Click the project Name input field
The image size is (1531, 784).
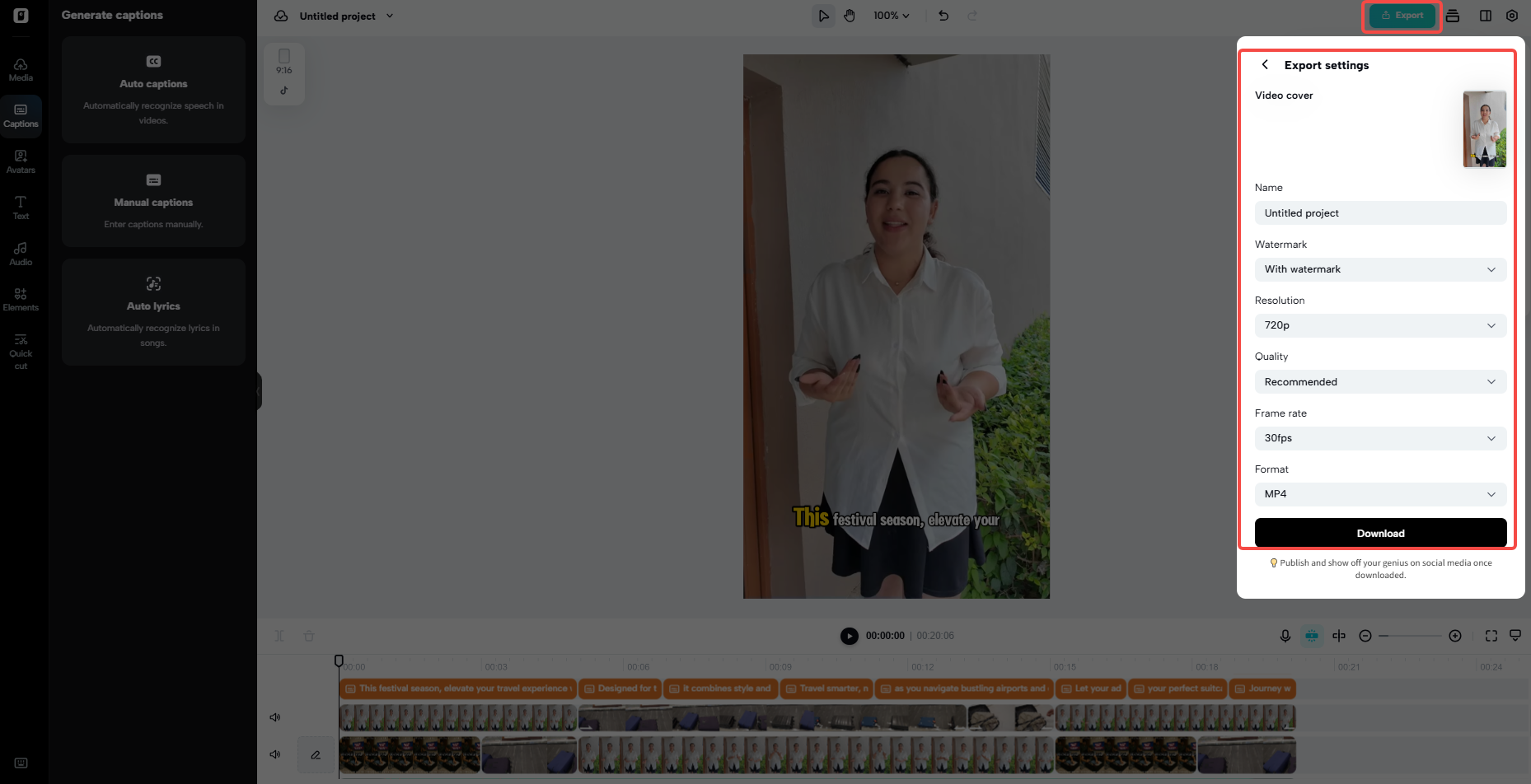coord(1380,213)
